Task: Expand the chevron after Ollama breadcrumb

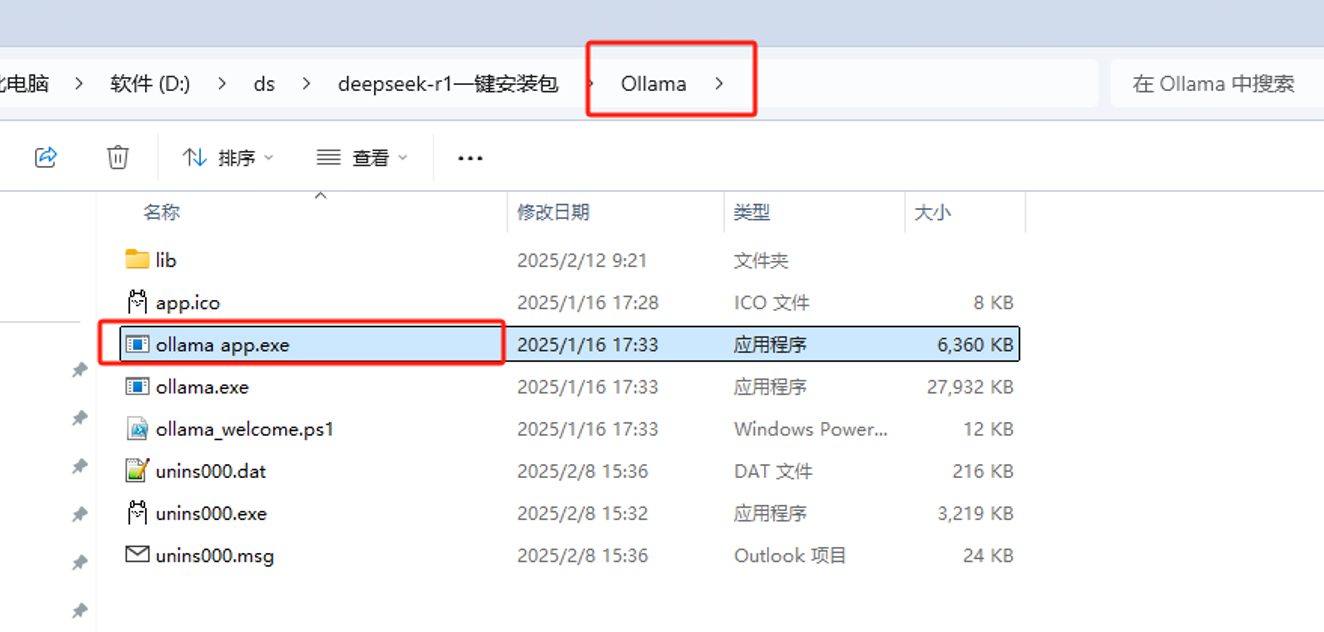Action: (x=719, y=84)
